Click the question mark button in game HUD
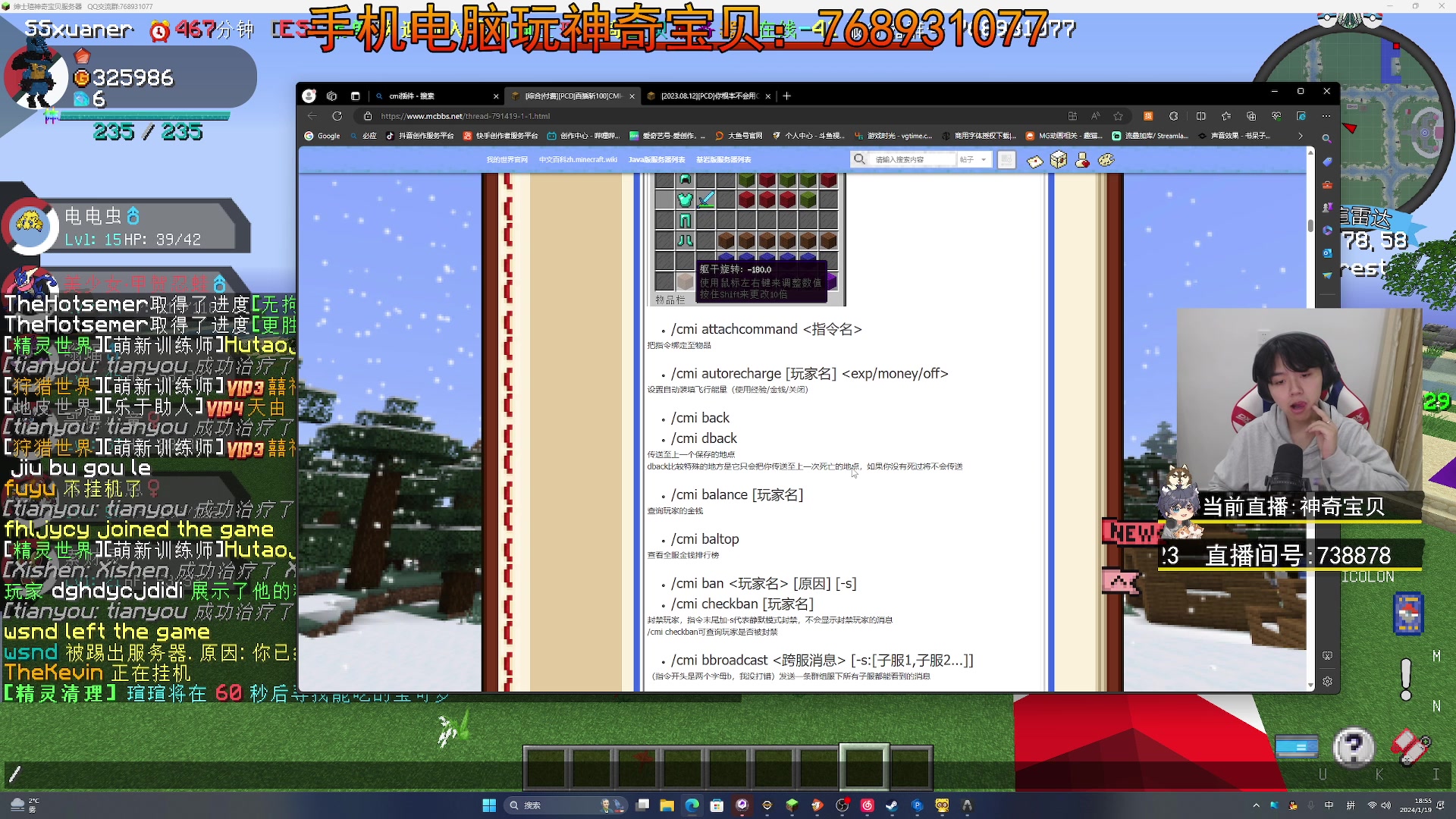 point(1354,748)
